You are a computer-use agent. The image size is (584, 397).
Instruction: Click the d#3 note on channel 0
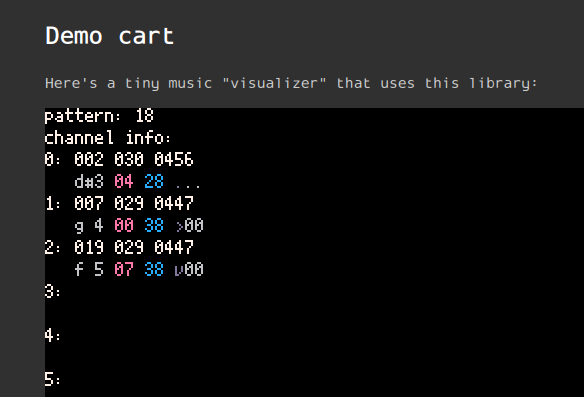(89, 182)
